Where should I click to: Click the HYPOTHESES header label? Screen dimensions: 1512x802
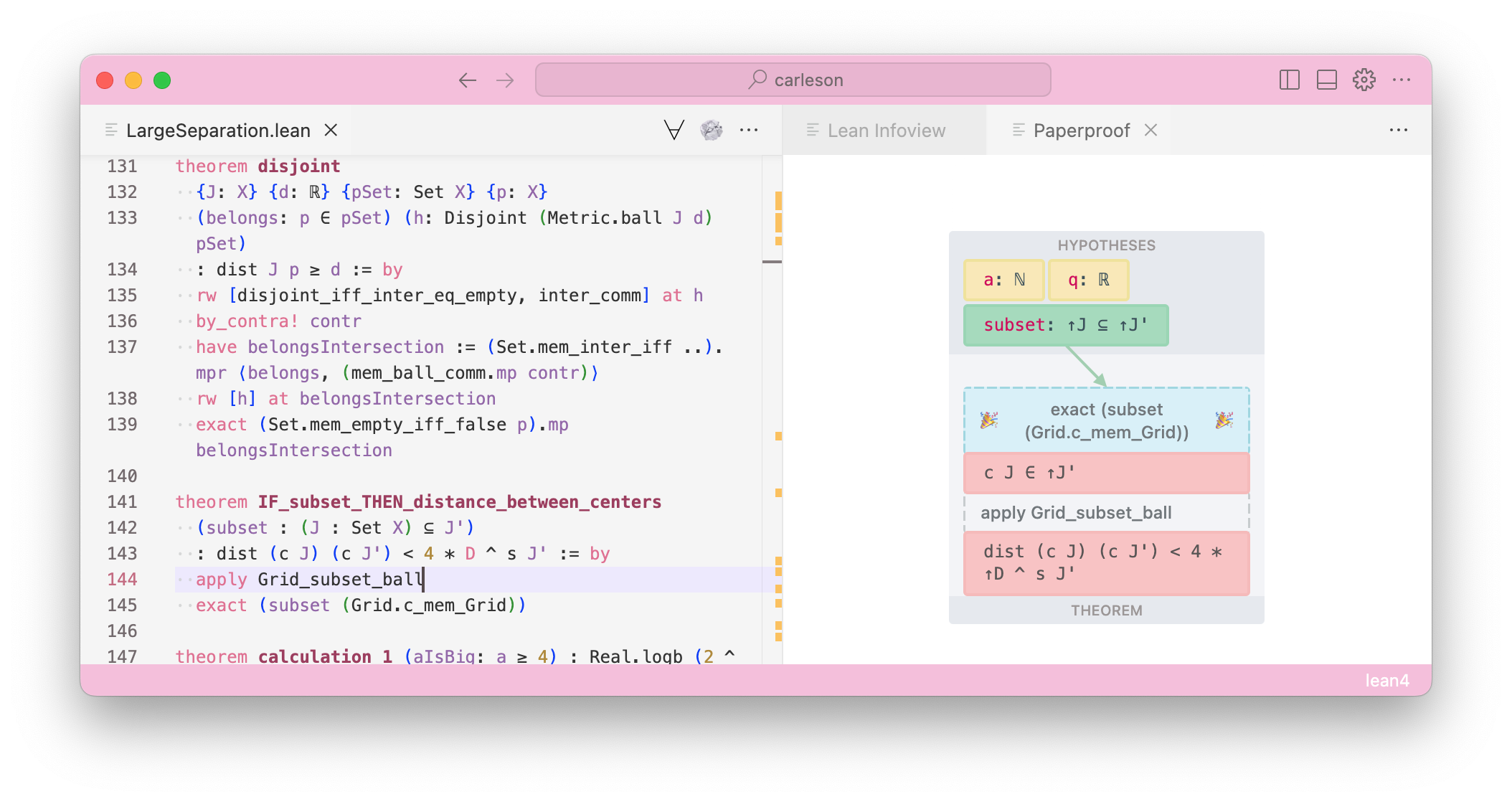[x=1106, y=245]
